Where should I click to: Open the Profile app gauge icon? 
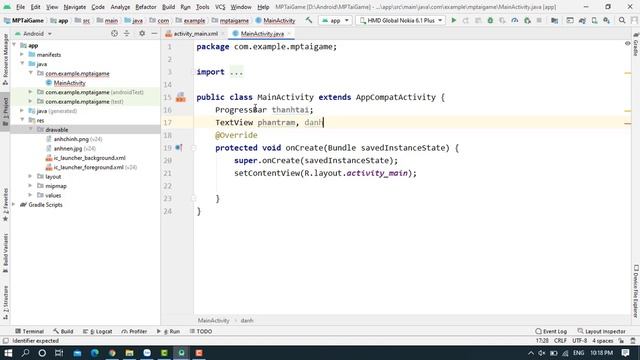(x=515, y=20)
